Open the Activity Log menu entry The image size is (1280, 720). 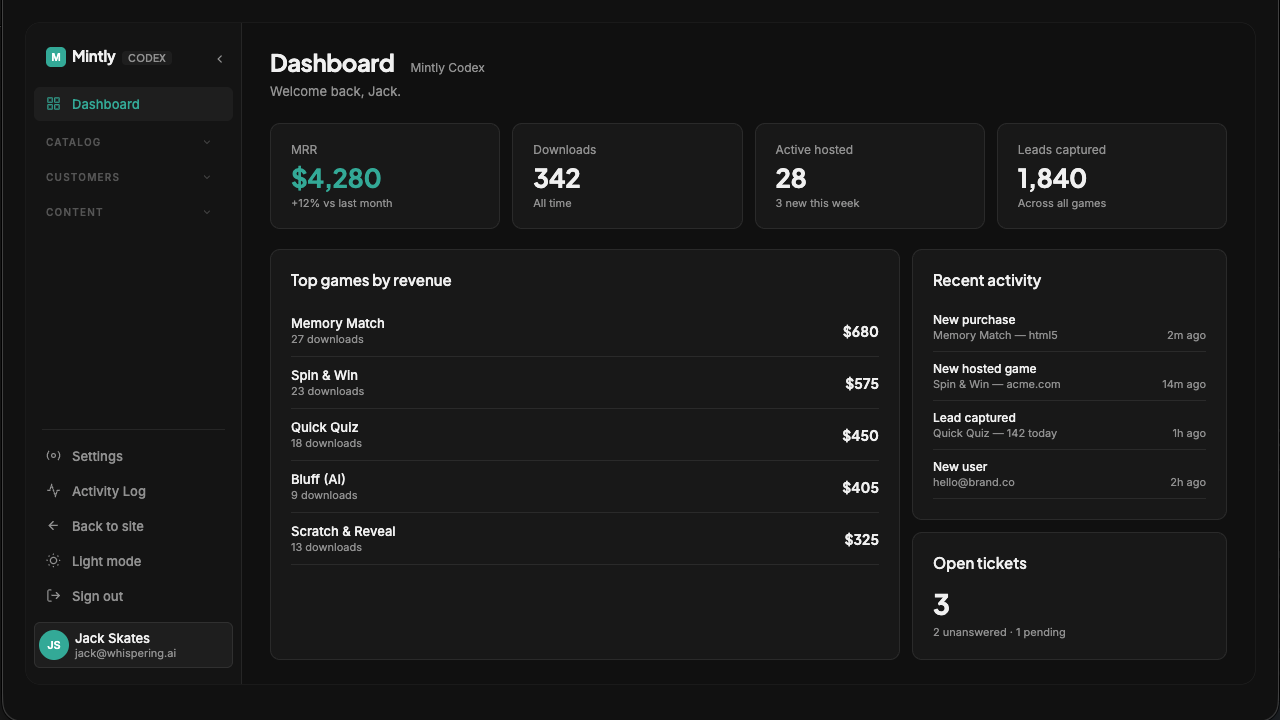click(134, 491)
